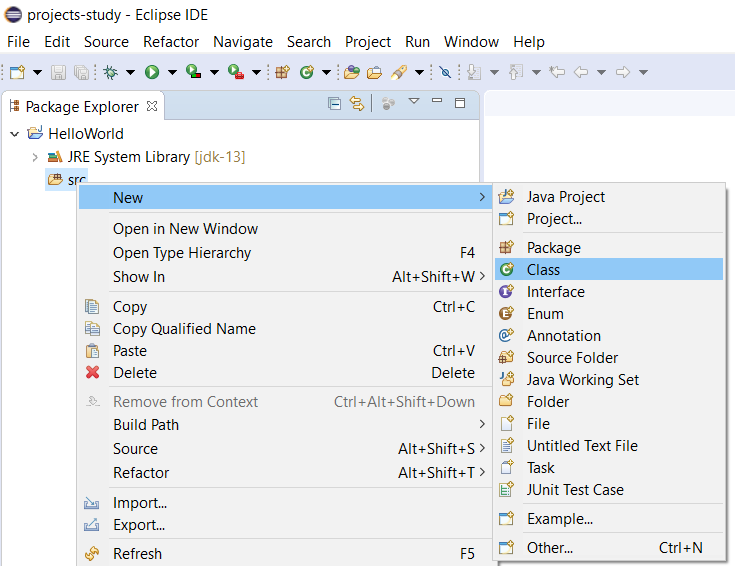This screenshot has height=566, width=735.
Task: Choose Java Working Set from submenu
Action: click(x=609, y=379)
